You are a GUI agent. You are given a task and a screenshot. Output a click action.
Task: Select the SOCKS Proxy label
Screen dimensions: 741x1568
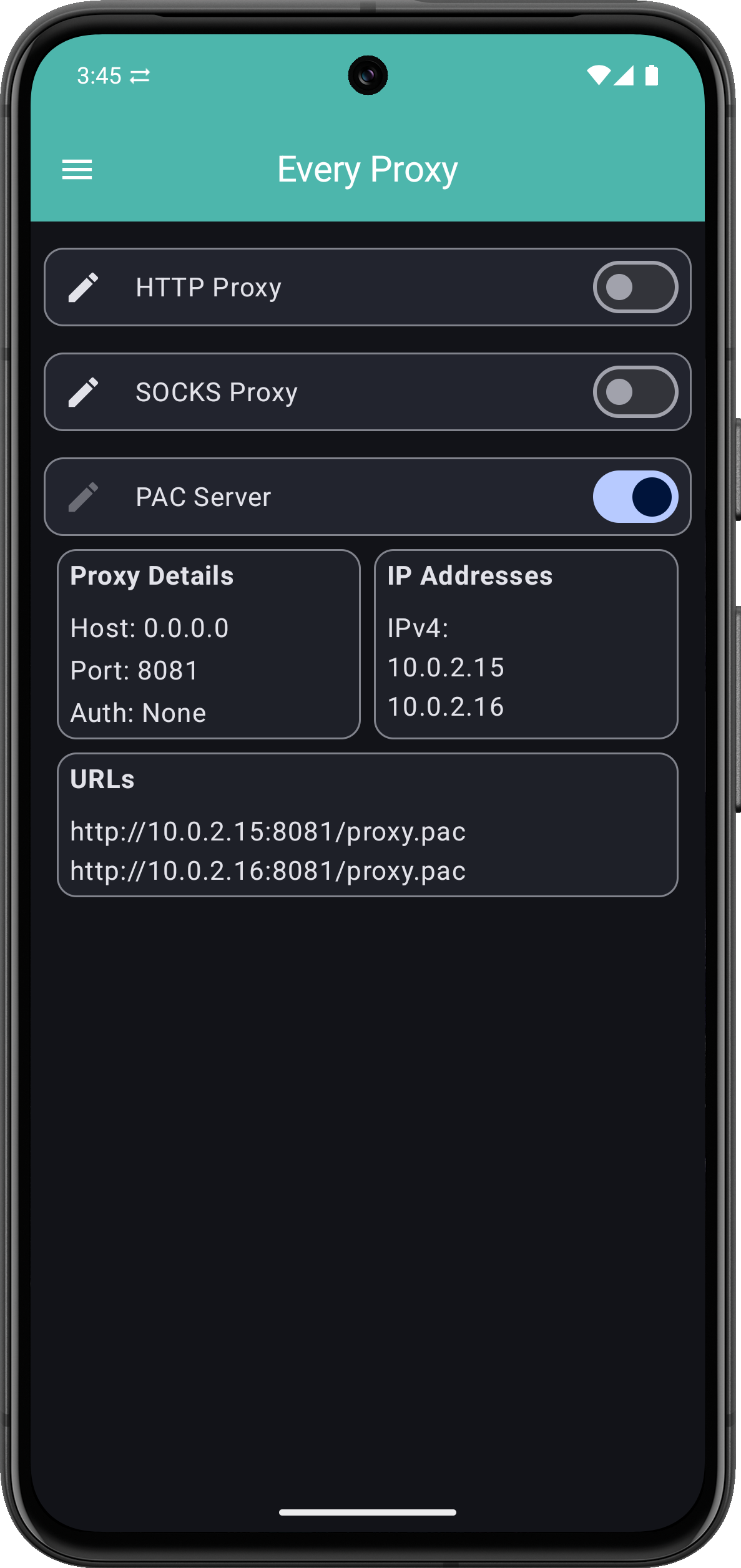[x=217, y=392]
